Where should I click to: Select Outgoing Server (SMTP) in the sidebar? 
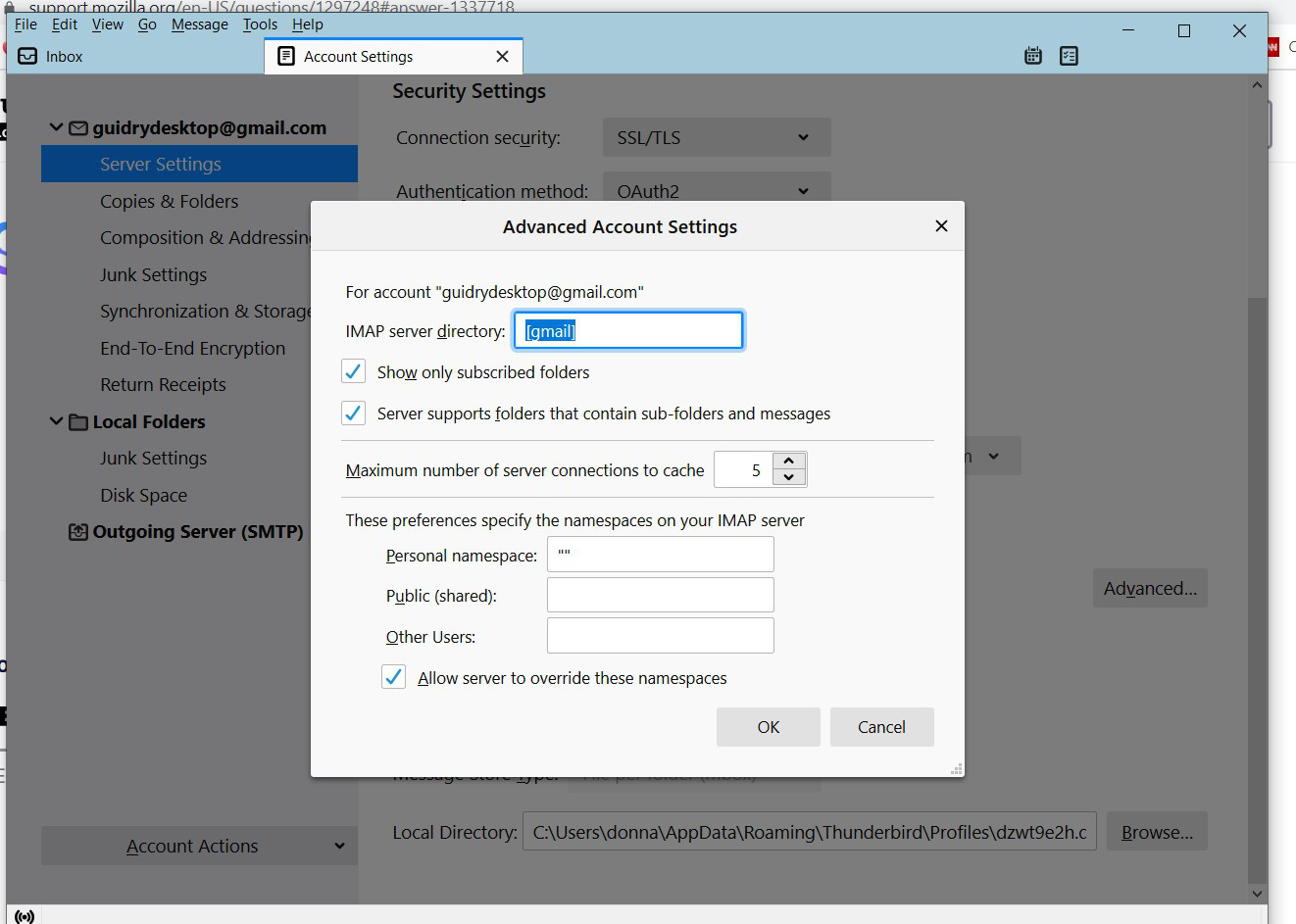(199, 531)
